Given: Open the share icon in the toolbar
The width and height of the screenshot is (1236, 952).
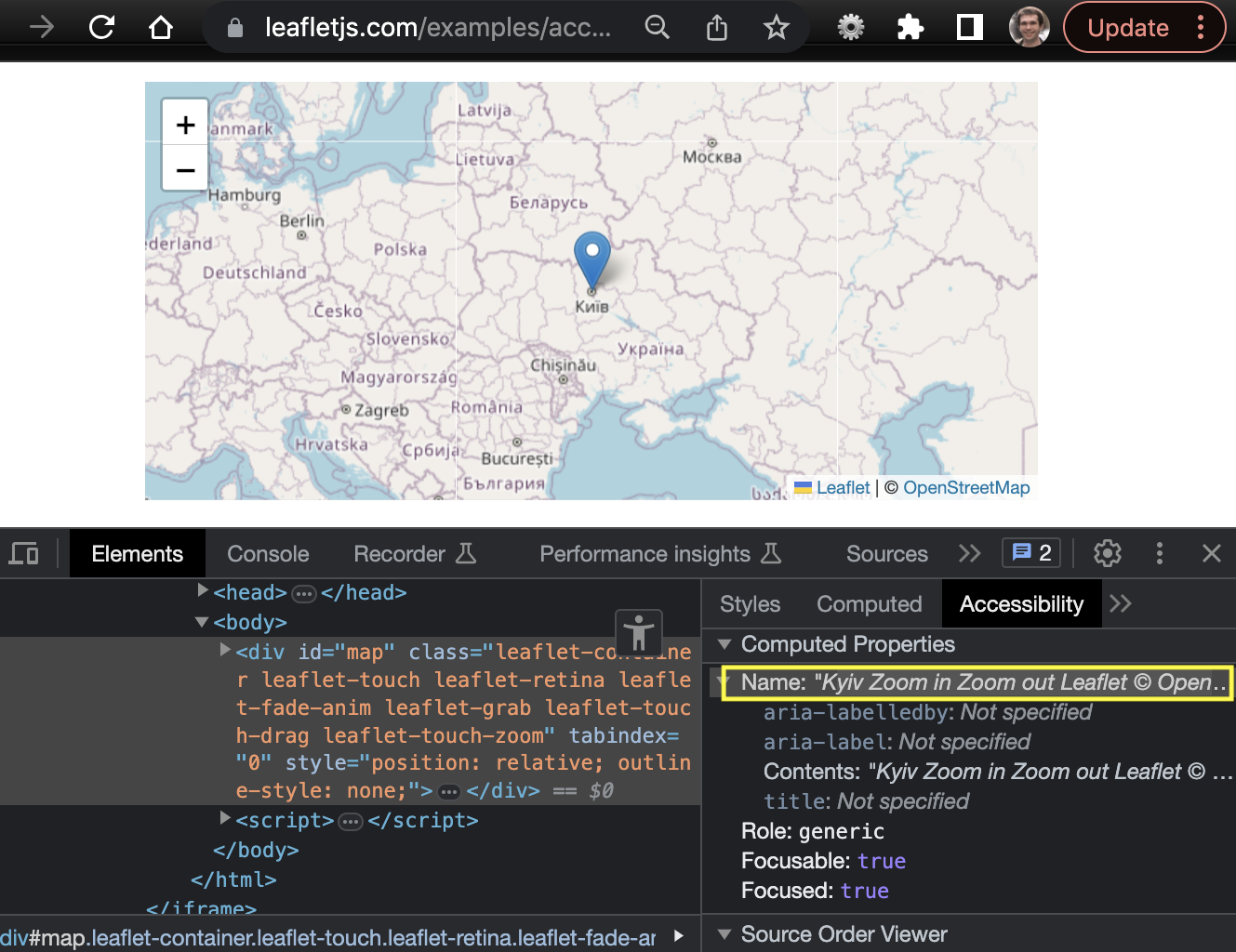Looking at the screenshot, I should pyautogui.click(x=716, y=27).
